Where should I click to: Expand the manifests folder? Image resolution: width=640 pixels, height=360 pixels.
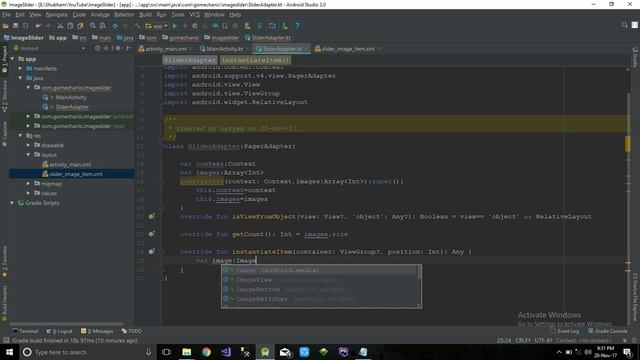[x=20, y=69]
